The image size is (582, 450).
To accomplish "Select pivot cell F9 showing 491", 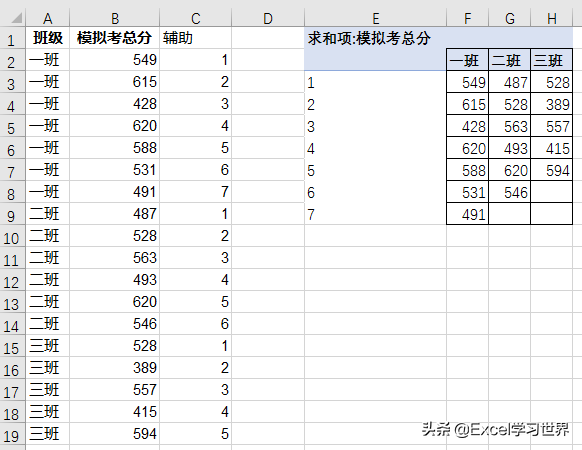I will 467,214.
